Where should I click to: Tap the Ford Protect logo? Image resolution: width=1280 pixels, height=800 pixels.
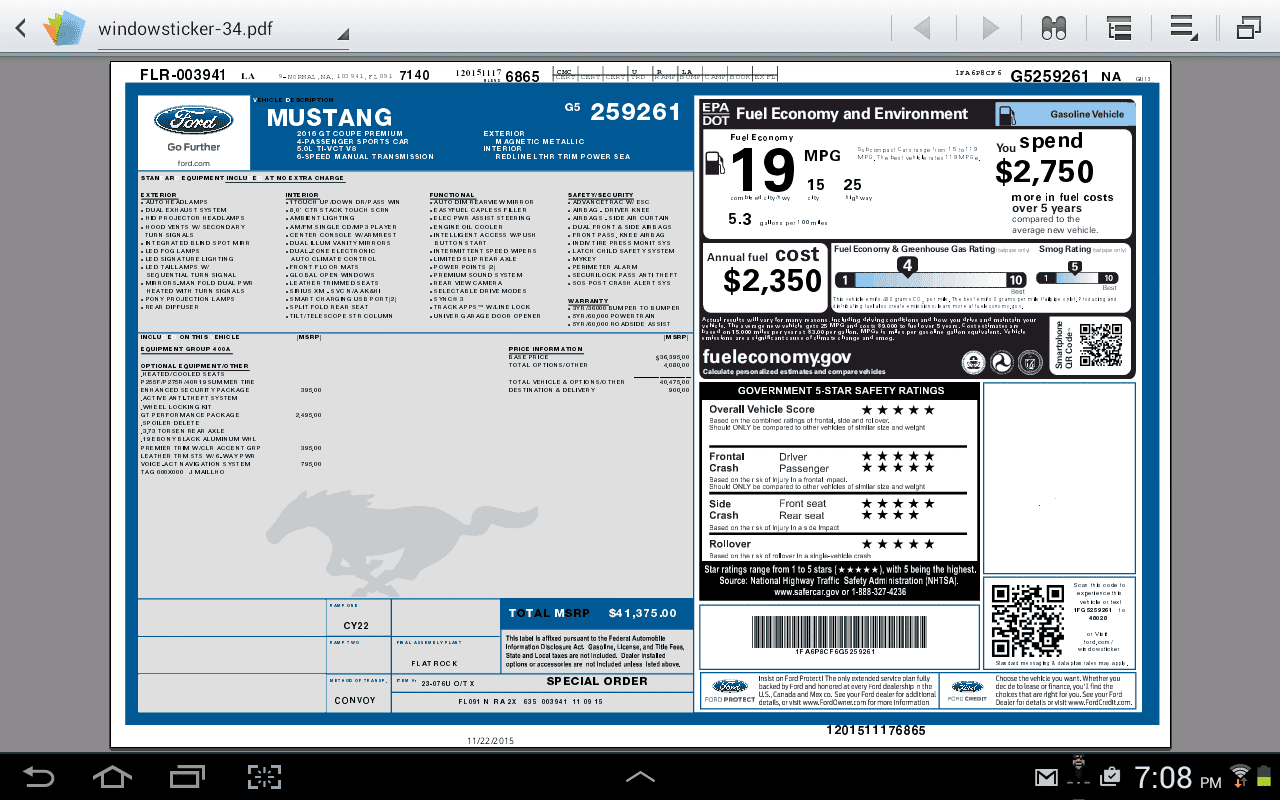tap(728, 690)
